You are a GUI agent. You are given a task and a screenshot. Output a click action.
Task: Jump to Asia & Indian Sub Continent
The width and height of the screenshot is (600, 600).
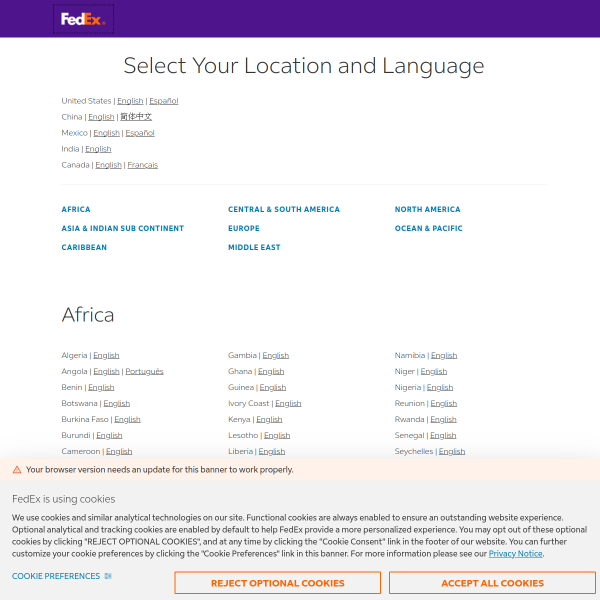[123, 228]
